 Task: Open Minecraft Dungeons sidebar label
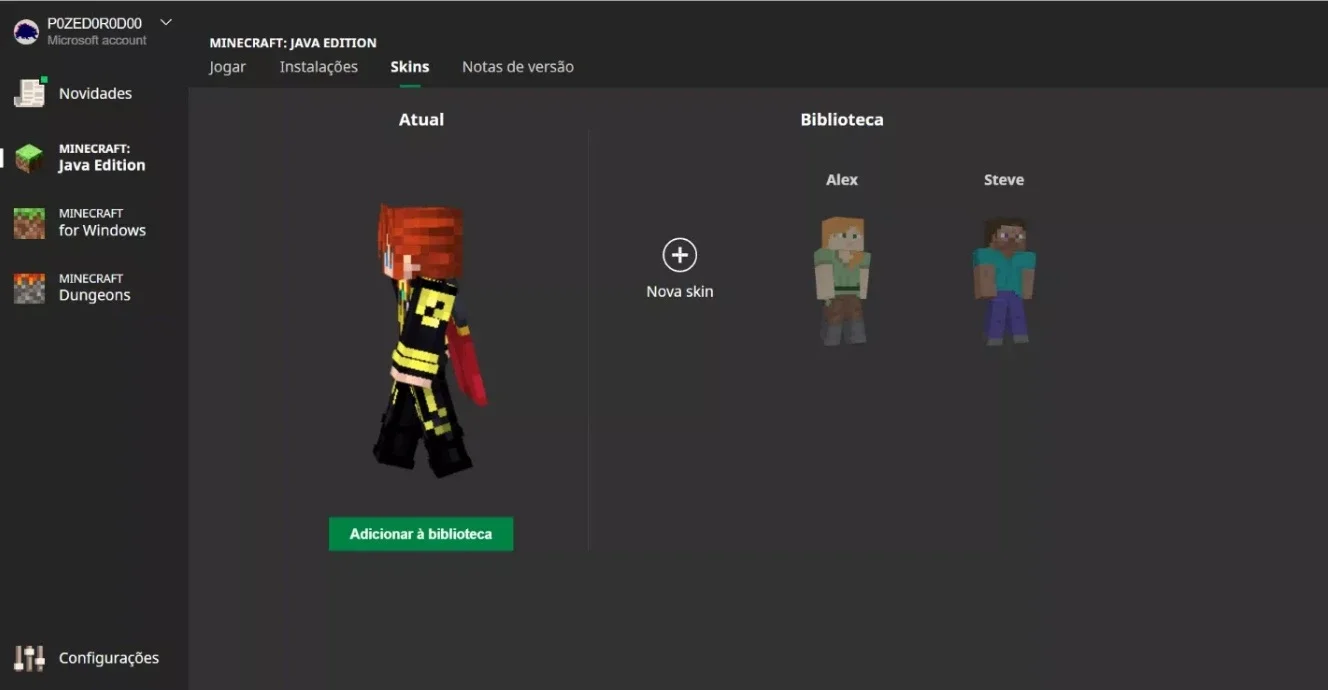95,287
